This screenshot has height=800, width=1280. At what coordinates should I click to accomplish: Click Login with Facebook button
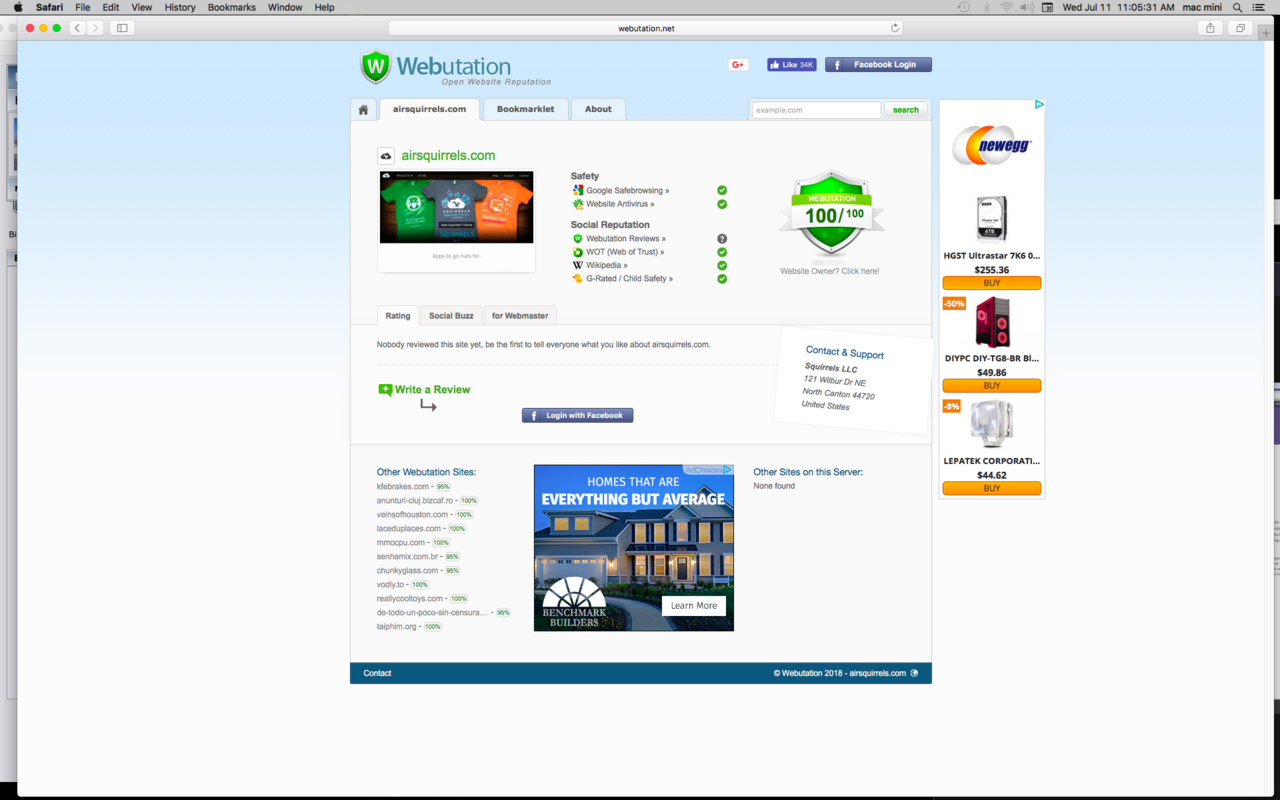coord(577,415)
